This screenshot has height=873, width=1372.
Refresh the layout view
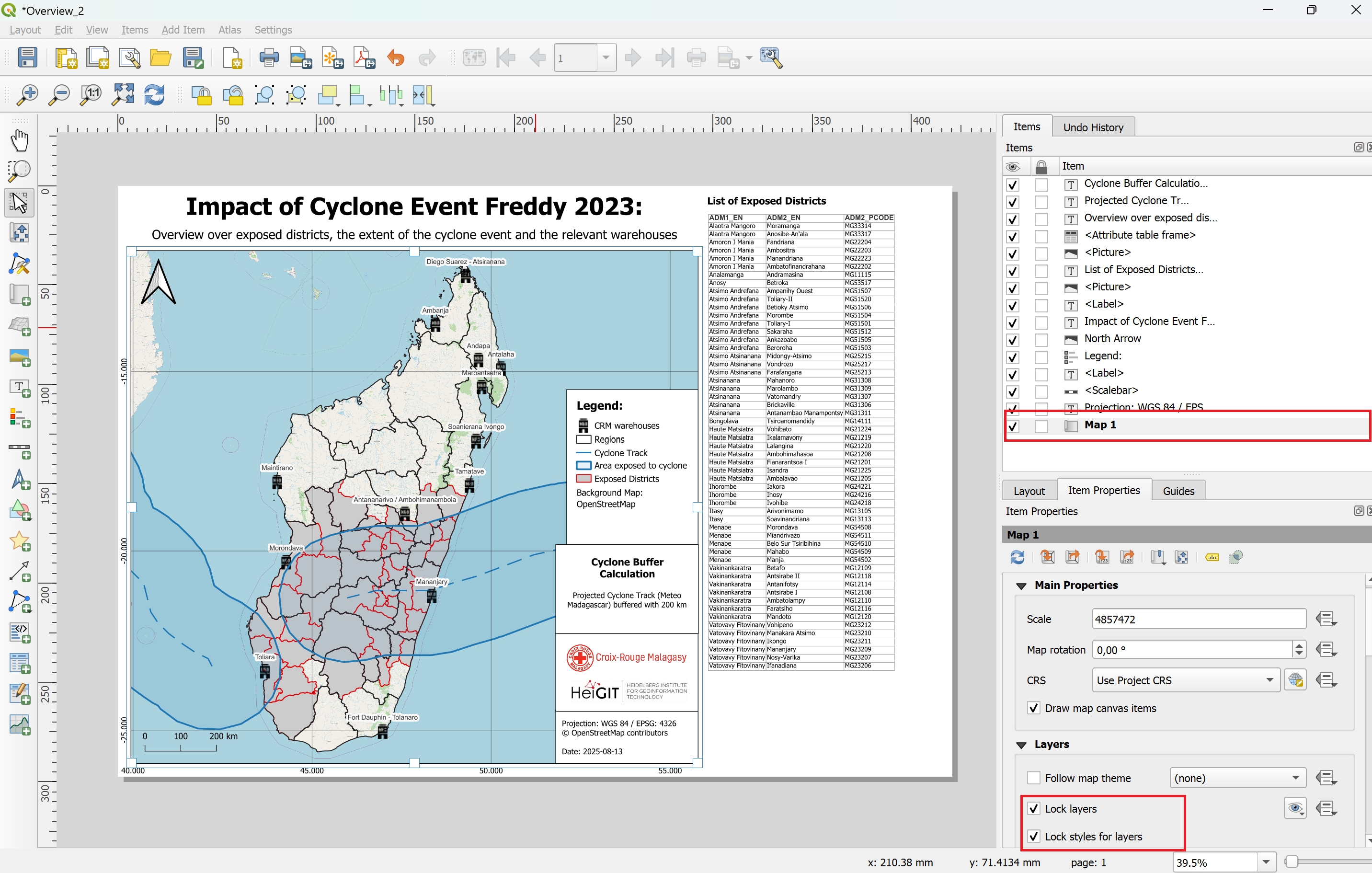[154, 95]
